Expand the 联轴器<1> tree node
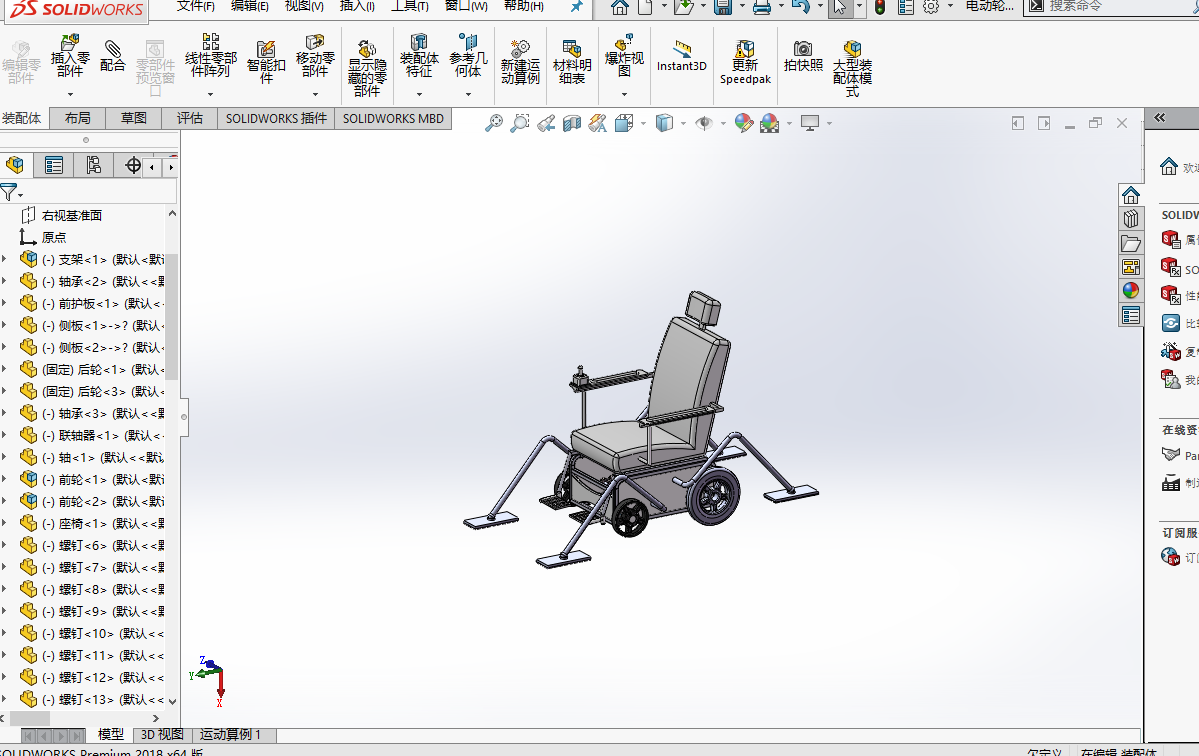 tap(5, 435)
